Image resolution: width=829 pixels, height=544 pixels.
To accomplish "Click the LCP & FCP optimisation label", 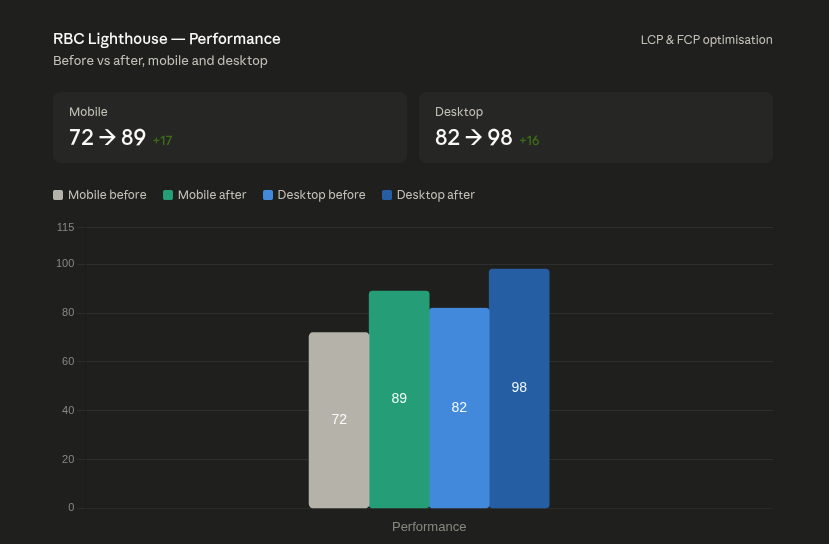I will click(706, 40).
